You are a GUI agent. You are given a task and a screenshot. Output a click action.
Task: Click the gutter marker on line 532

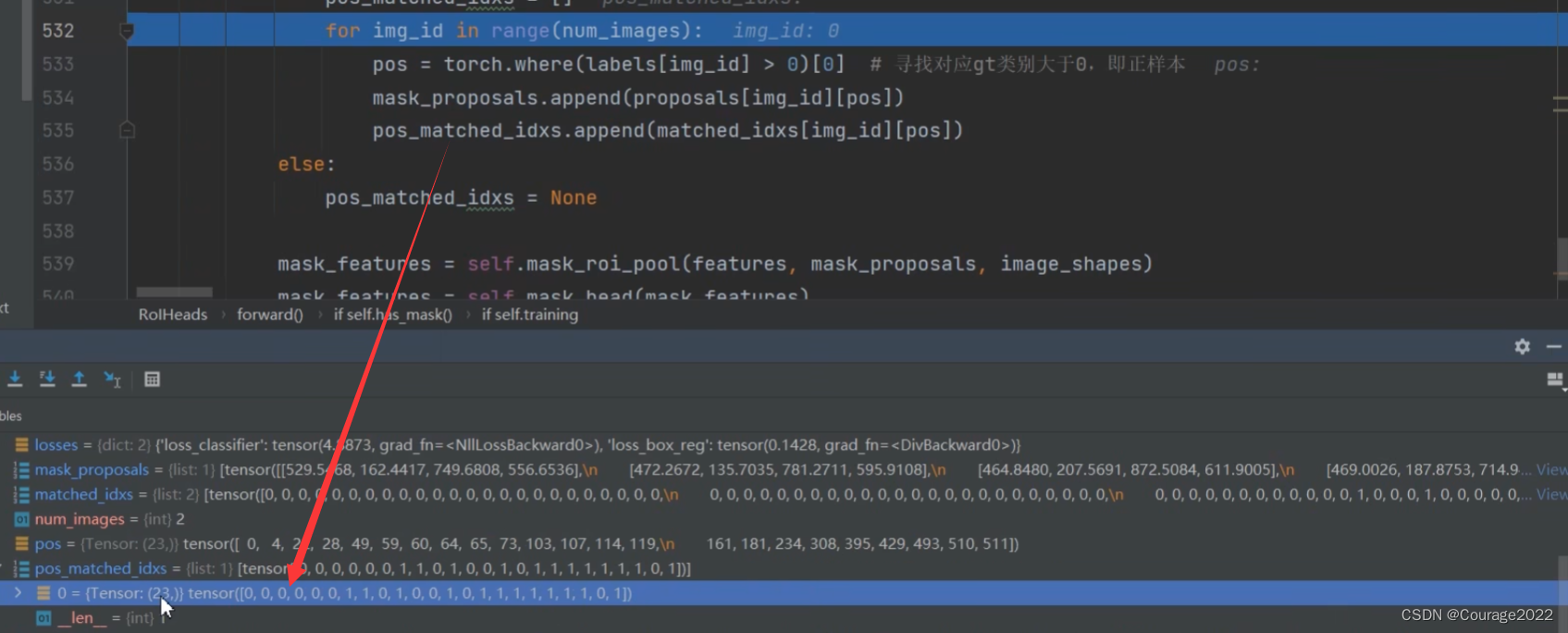point(128,31)
